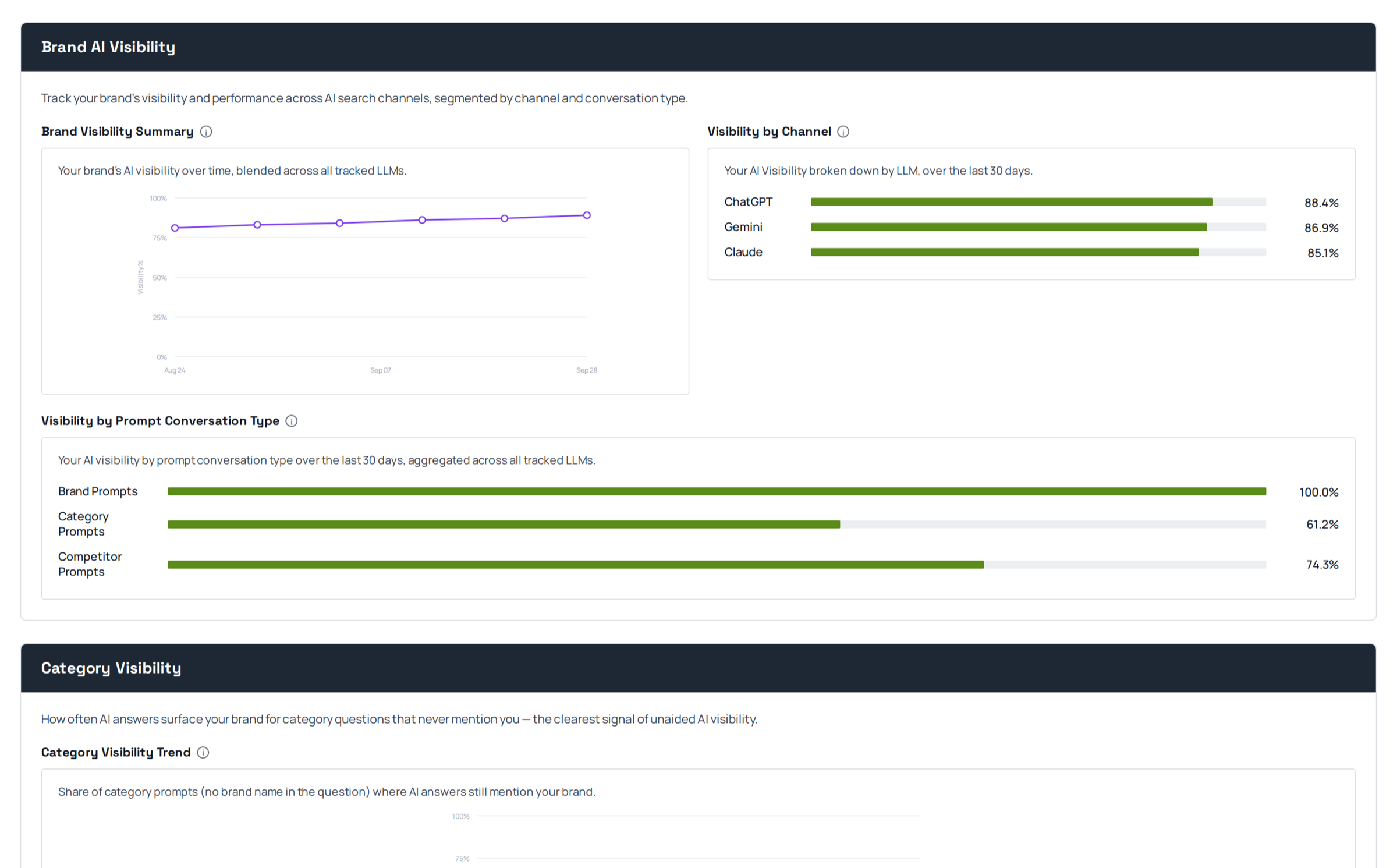Click the Category Visibility Trend heading
The width and height of the screenshot is (1397, 868).
coord(116,752)
